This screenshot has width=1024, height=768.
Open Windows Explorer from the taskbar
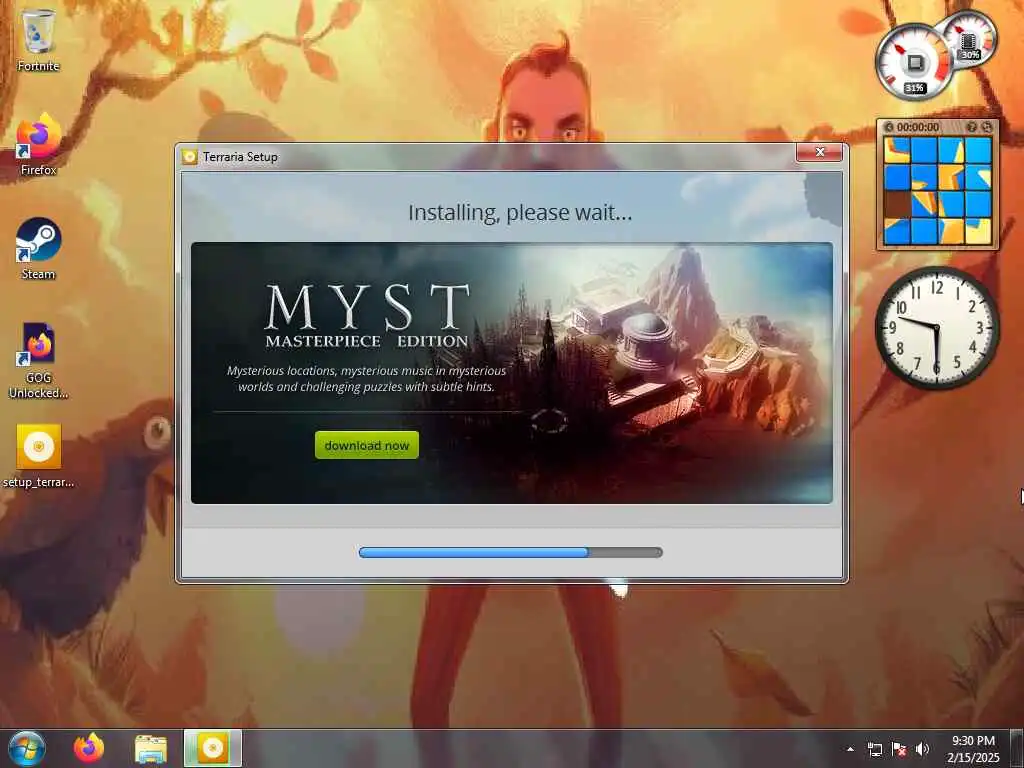[151, 748]
